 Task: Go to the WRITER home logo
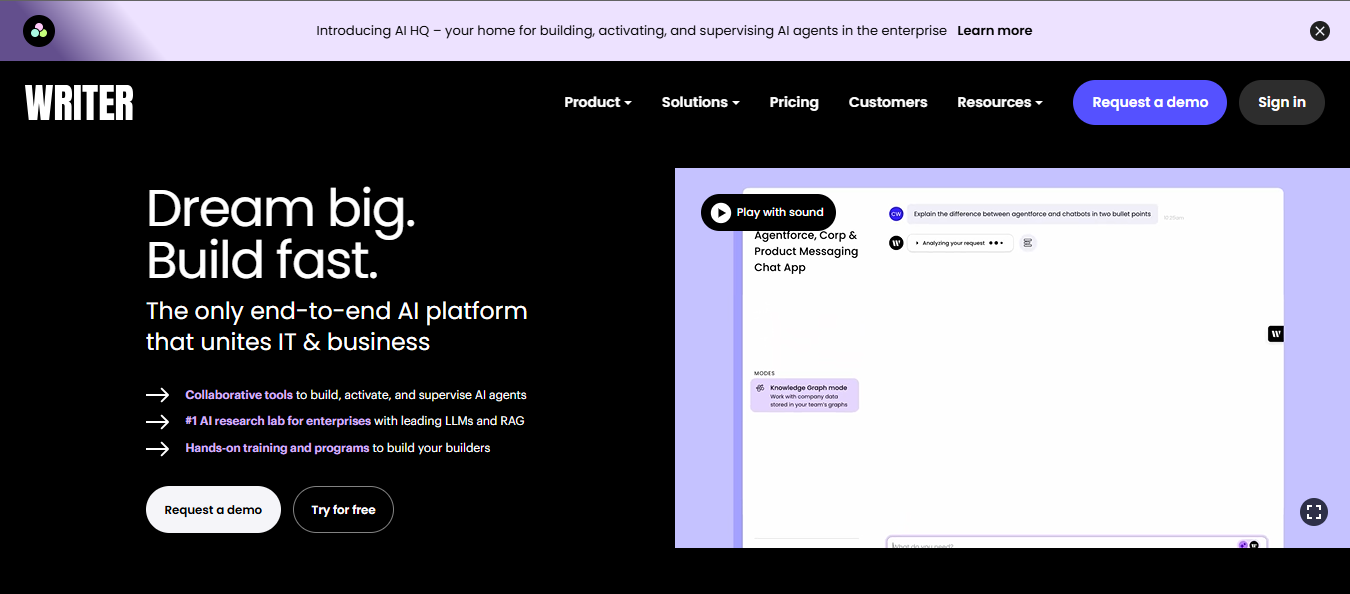79,103
